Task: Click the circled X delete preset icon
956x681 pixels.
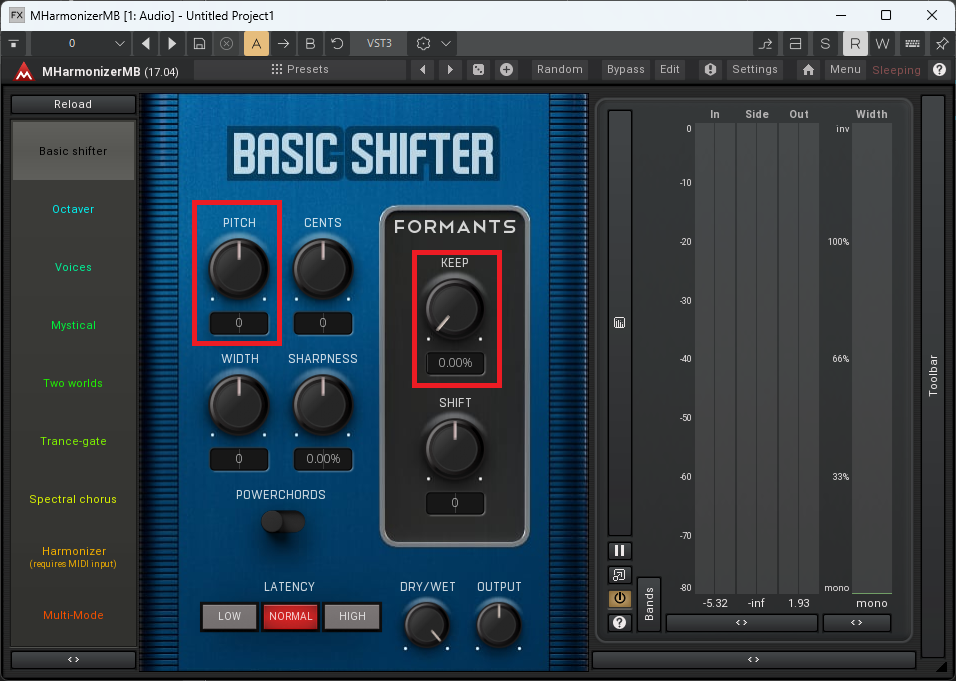Action: 226,43
